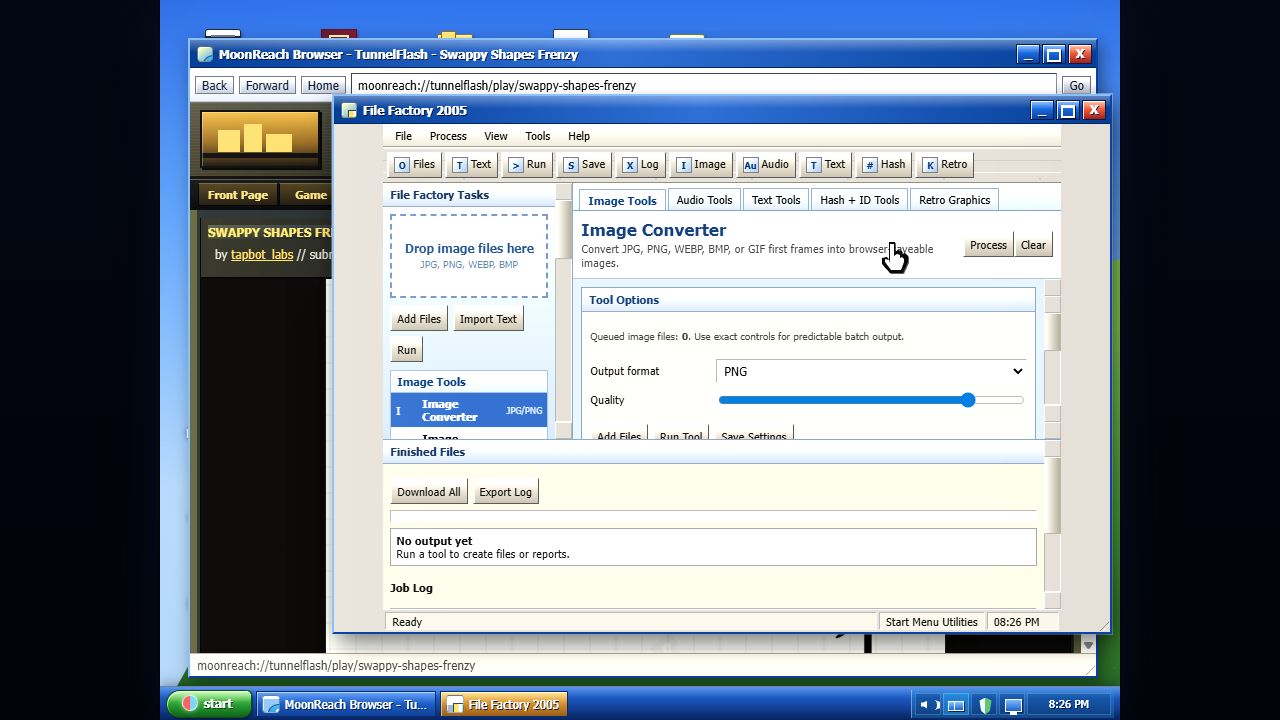Image resolution: width=1280 pixels, height=720 pixels.
Task: Click the Save Settings button
Action: point(753,433)
